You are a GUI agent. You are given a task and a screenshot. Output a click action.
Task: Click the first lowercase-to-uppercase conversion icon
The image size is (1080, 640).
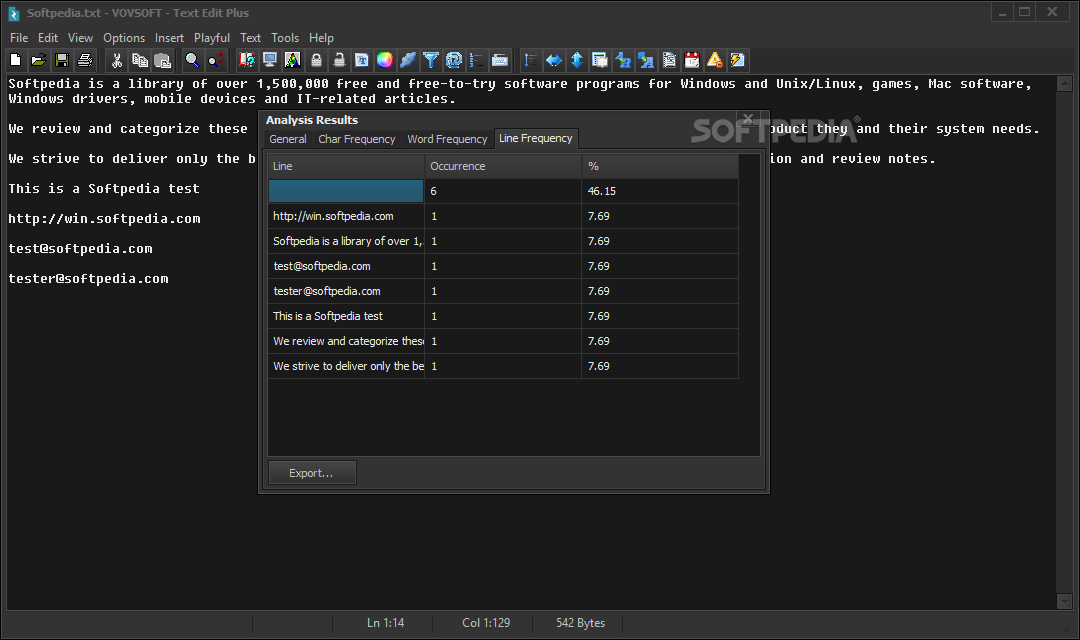[x=623, y=61]
